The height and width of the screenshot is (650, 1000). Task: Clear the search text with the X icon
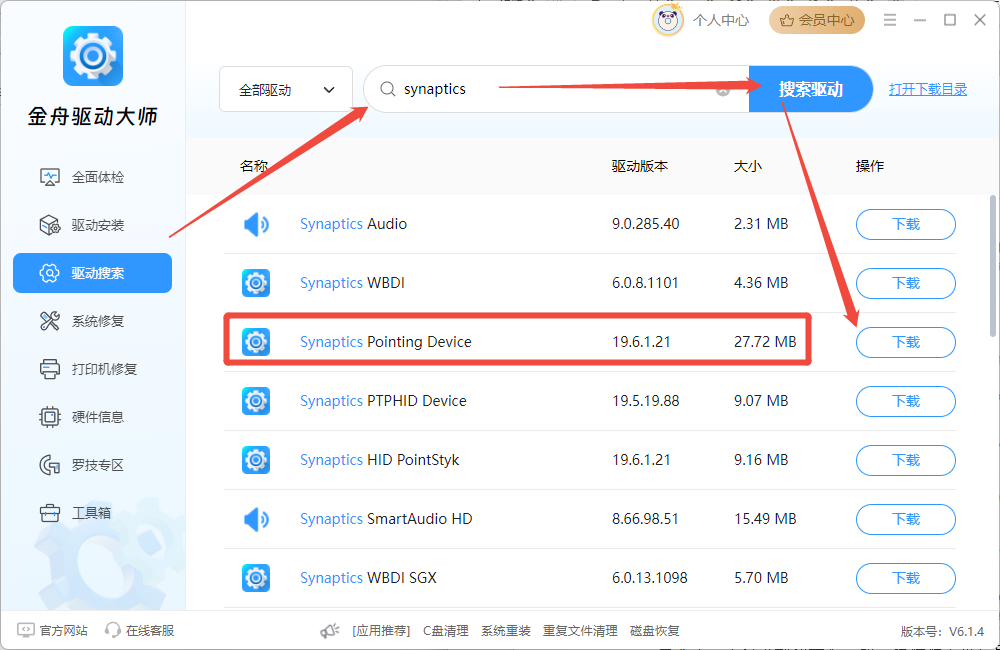[x=723, y=90]
